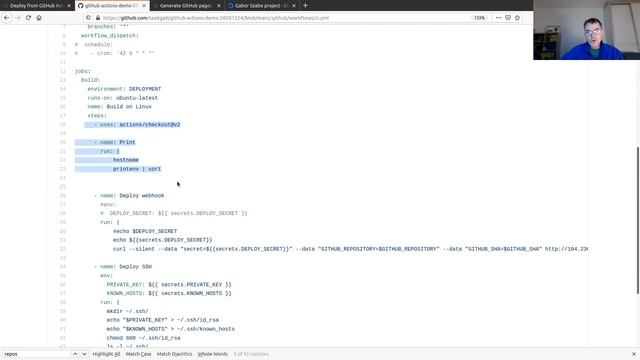Click 'name: Build on Linux' line
Viewport: 640px width, 360px height.
pos(119,107)
